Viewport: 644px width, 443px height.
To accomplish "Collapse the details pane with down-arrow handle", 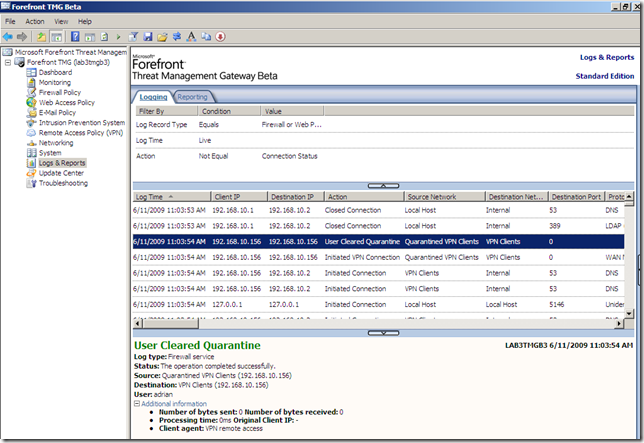I will click(x=383, y=333).
